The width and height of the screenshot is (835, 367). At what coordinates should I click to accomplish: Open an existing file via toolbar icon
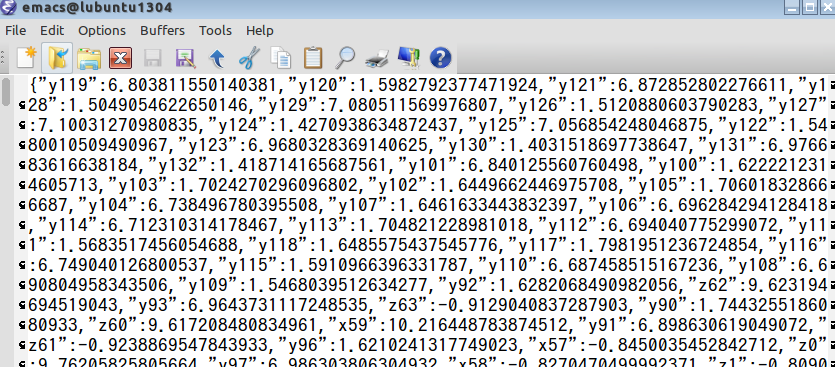point(58,58)
